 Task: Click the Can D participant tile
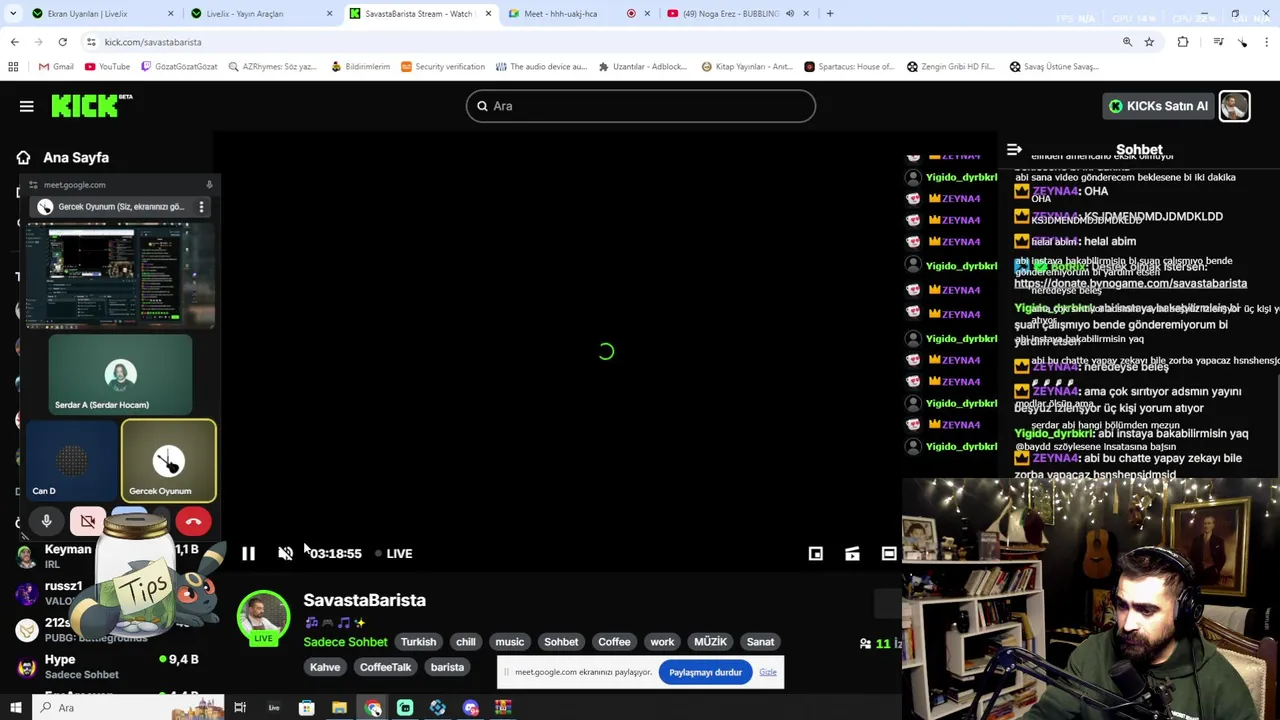72,459
